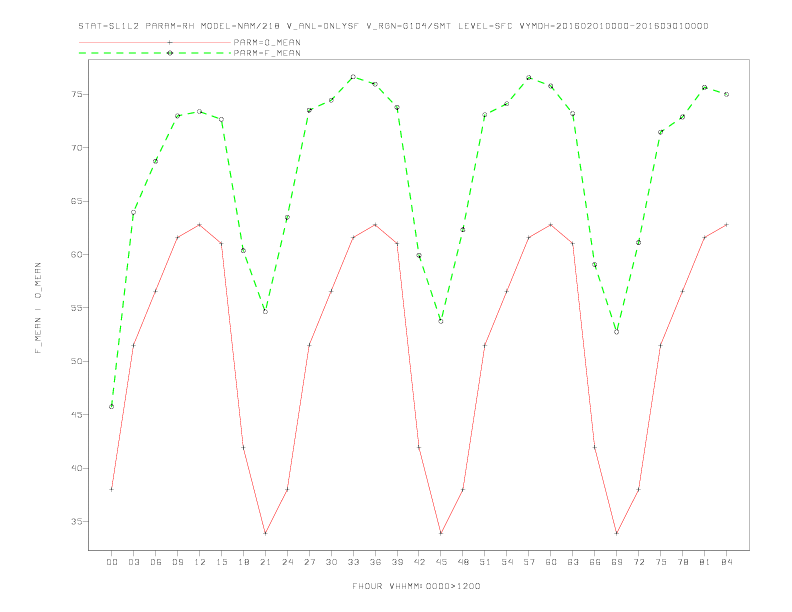Click the 06 forecast hour x-axis label
The image size is (792, 612).
[156, 562]
